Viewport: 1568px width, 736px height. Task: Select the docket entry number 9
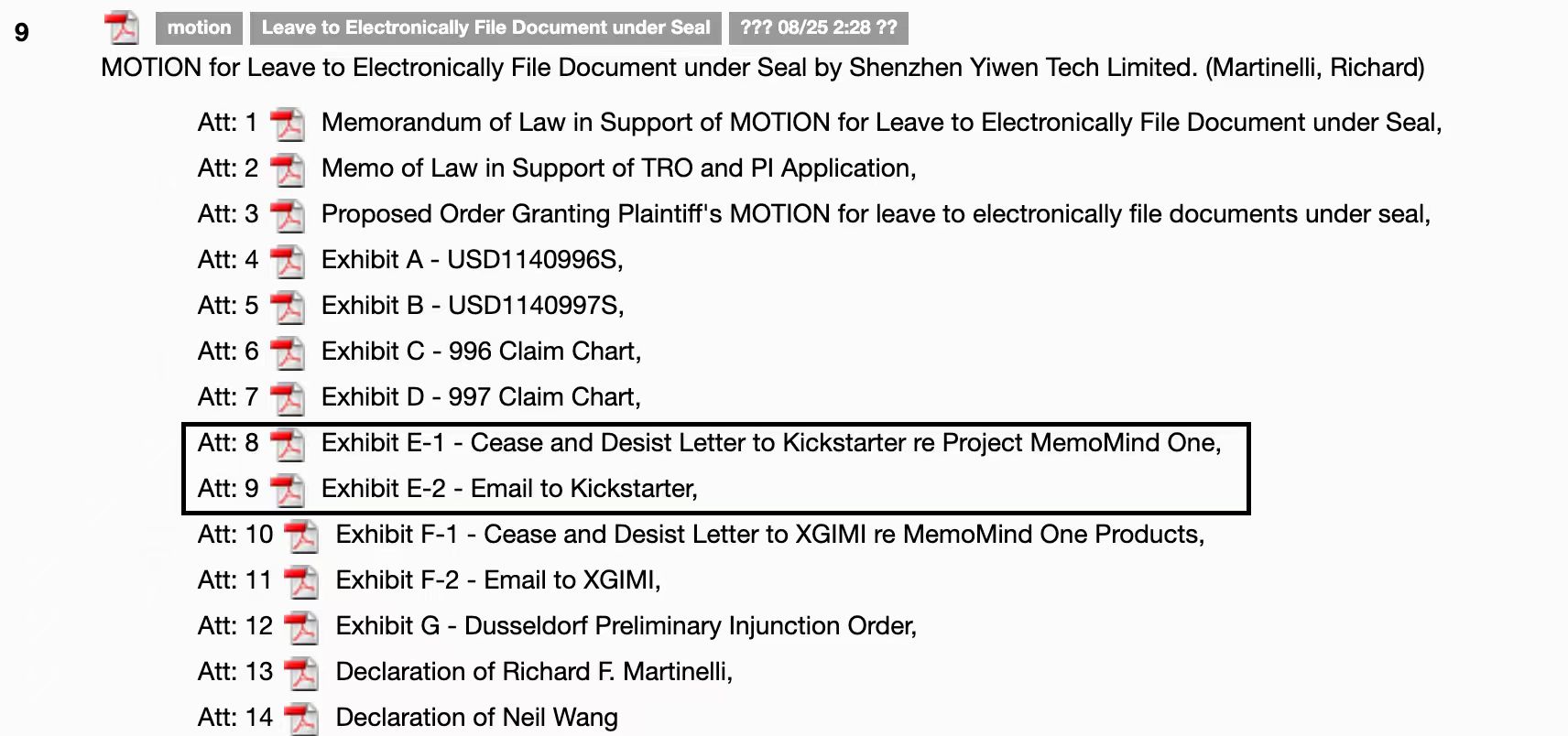pyautogui.click(x=22, y=33)
